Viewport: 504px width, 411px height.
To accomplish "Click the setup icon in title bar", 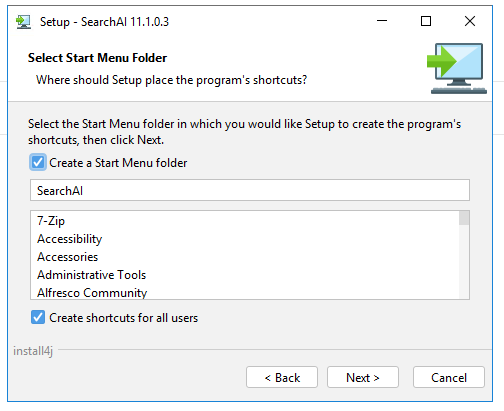I will [23, 22].
